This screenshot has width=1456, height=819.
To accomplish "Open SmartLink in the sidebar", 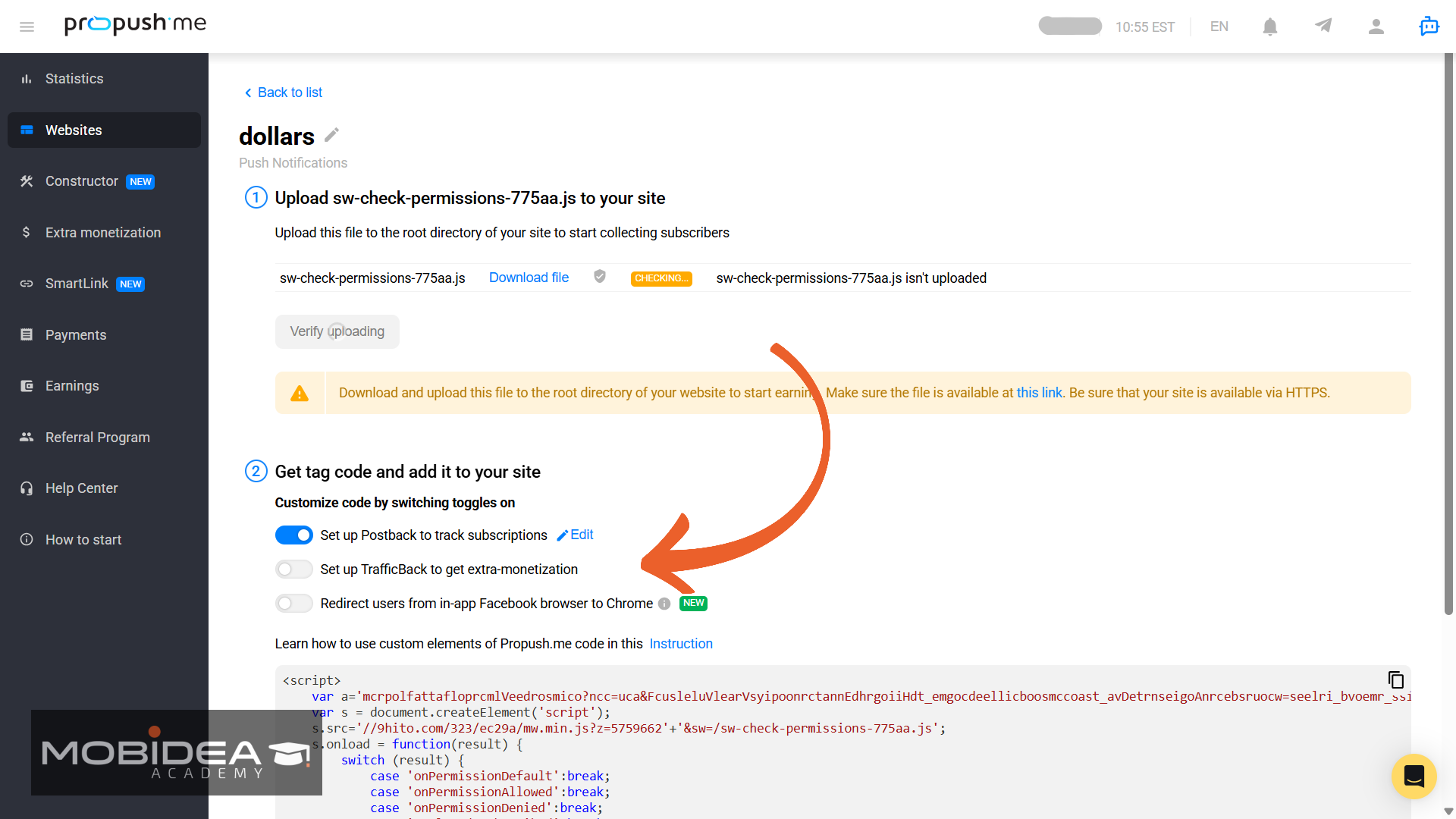I will coord(105,284).
